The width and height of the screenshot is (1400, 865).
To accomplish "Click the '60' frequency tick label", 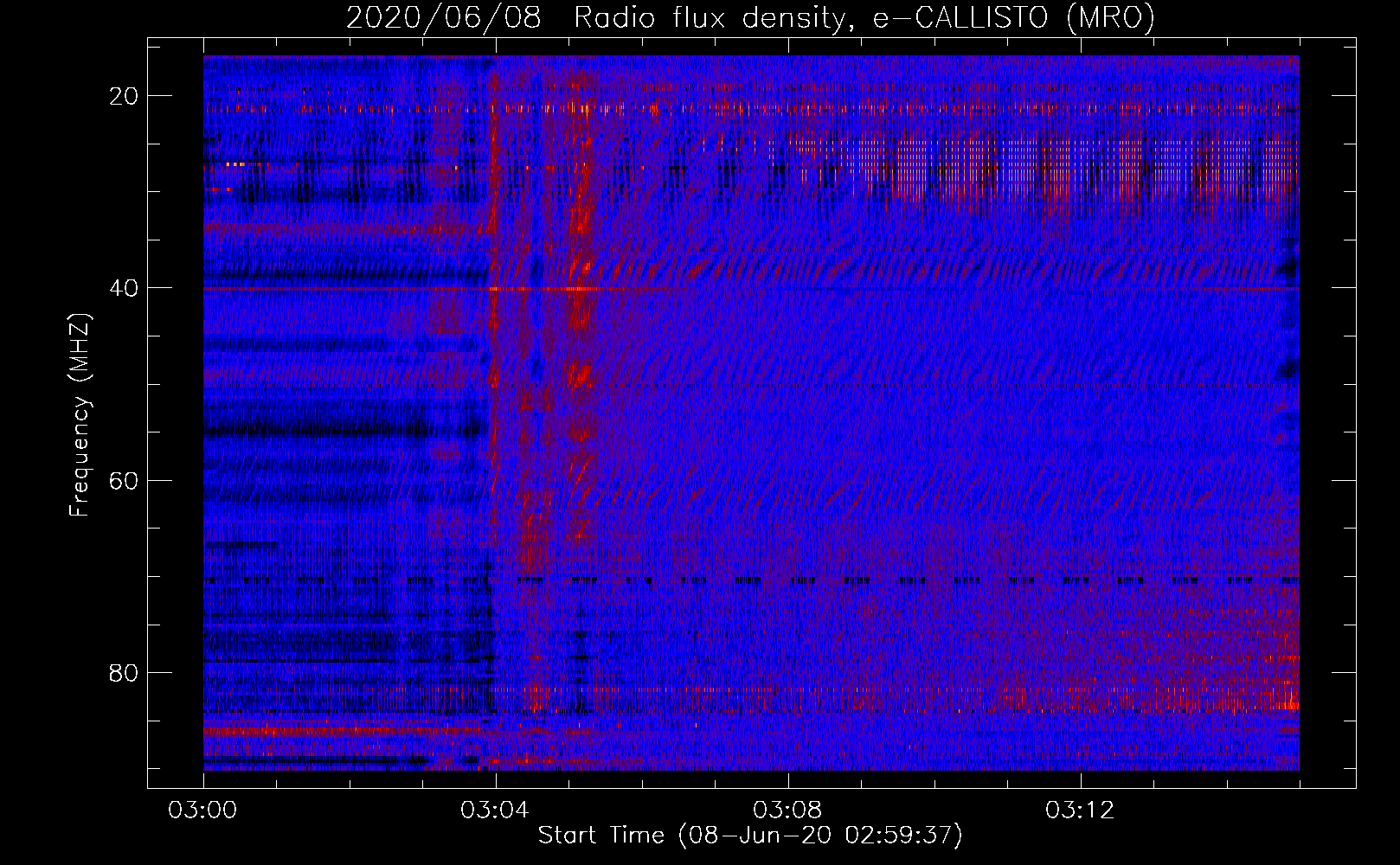I will click(x=125, y=480).
